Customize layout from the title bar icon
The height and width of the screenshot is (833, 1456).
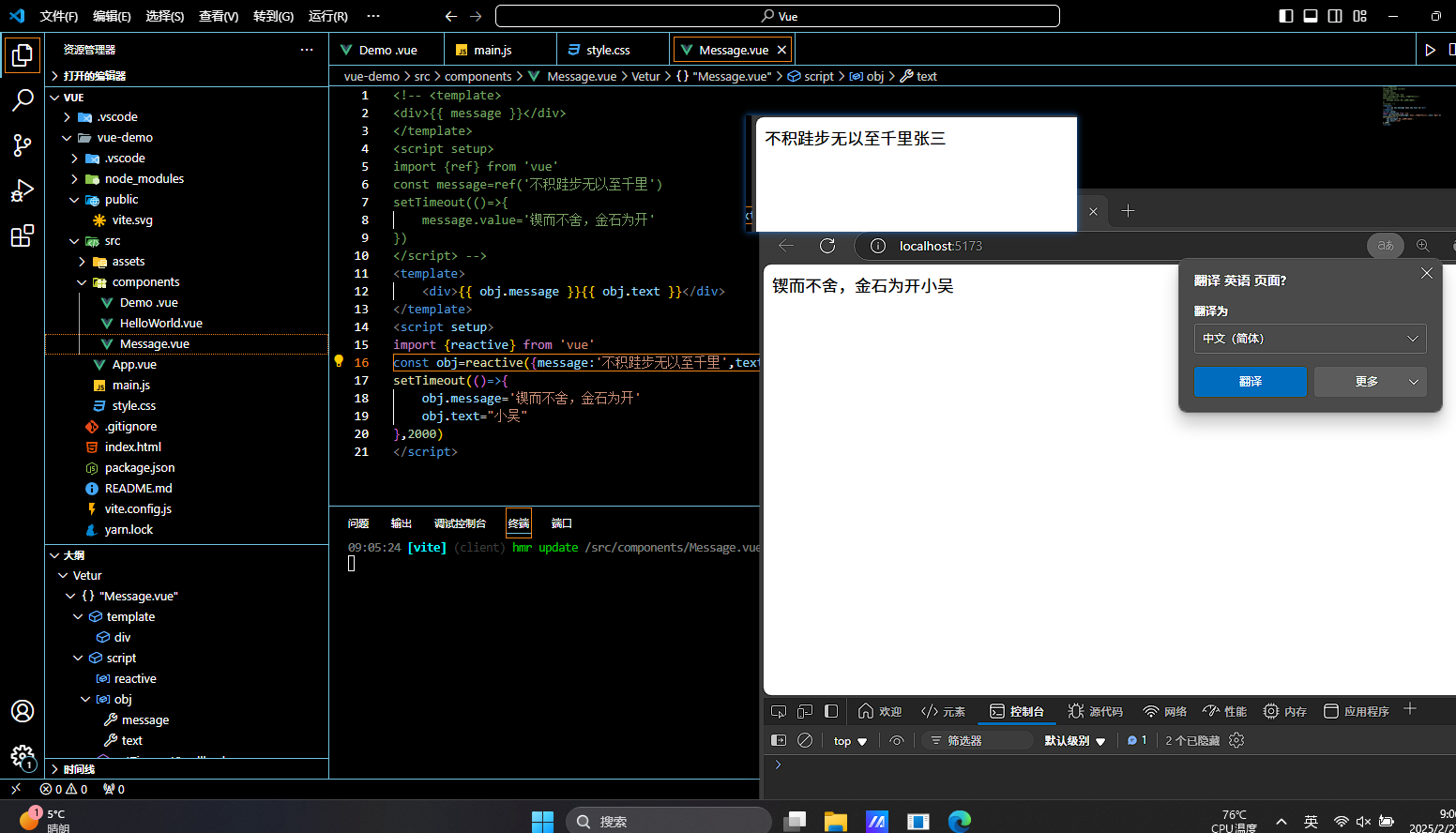(x=1359, y=16)
